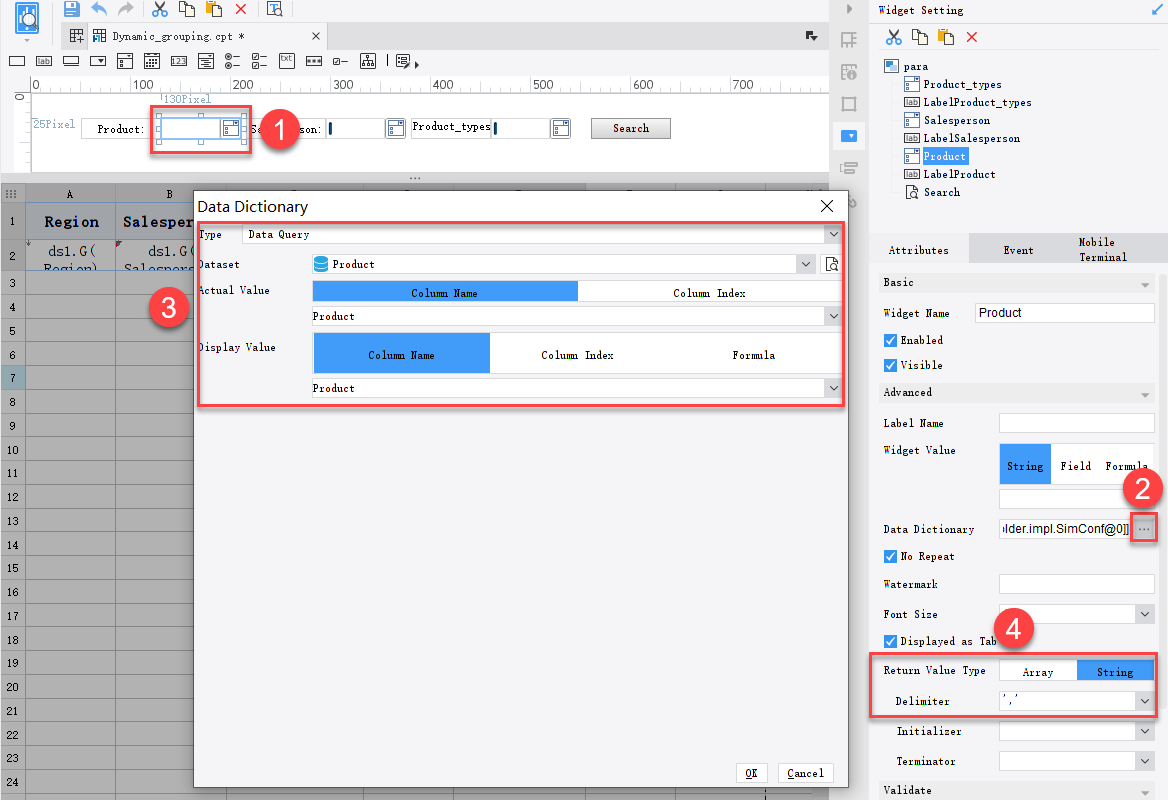1168x800 pixels.
Task: Cut the widget using Widget Setting scissors icon
Action: [x=894, y=35]
